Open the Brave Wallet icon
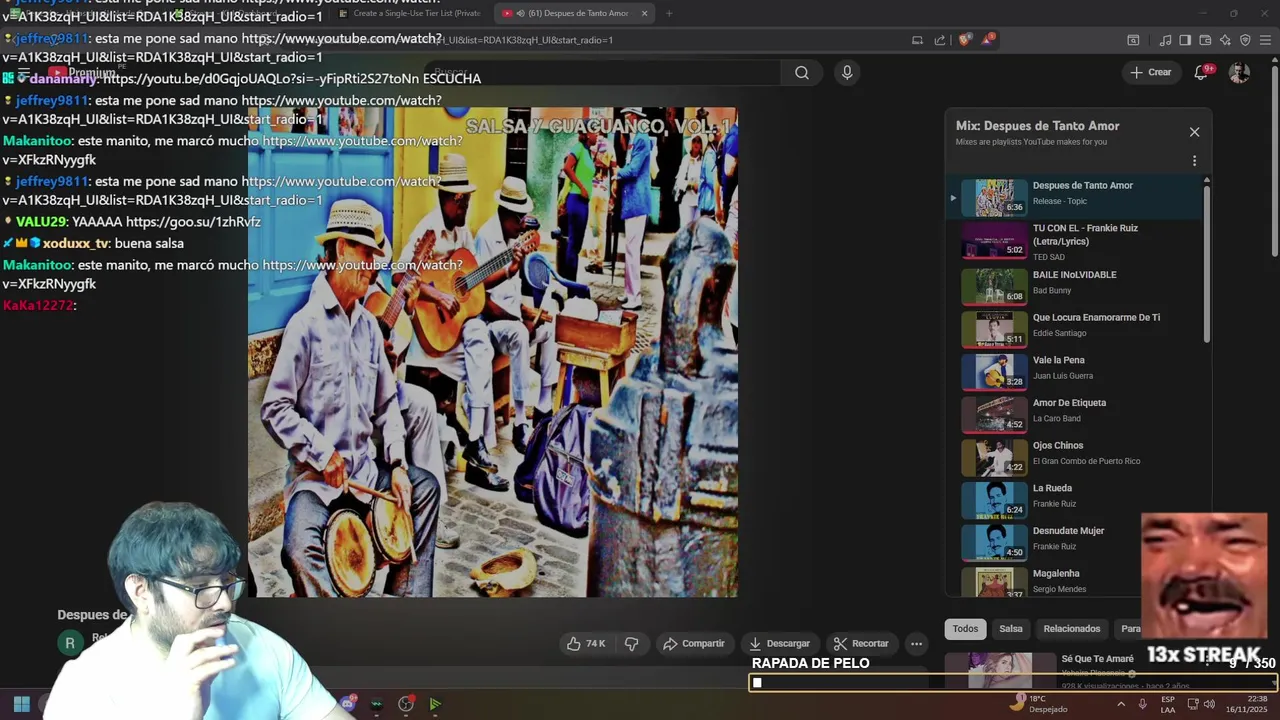The height and width of the screenshot is (720, 1280). pos(1205,40)
